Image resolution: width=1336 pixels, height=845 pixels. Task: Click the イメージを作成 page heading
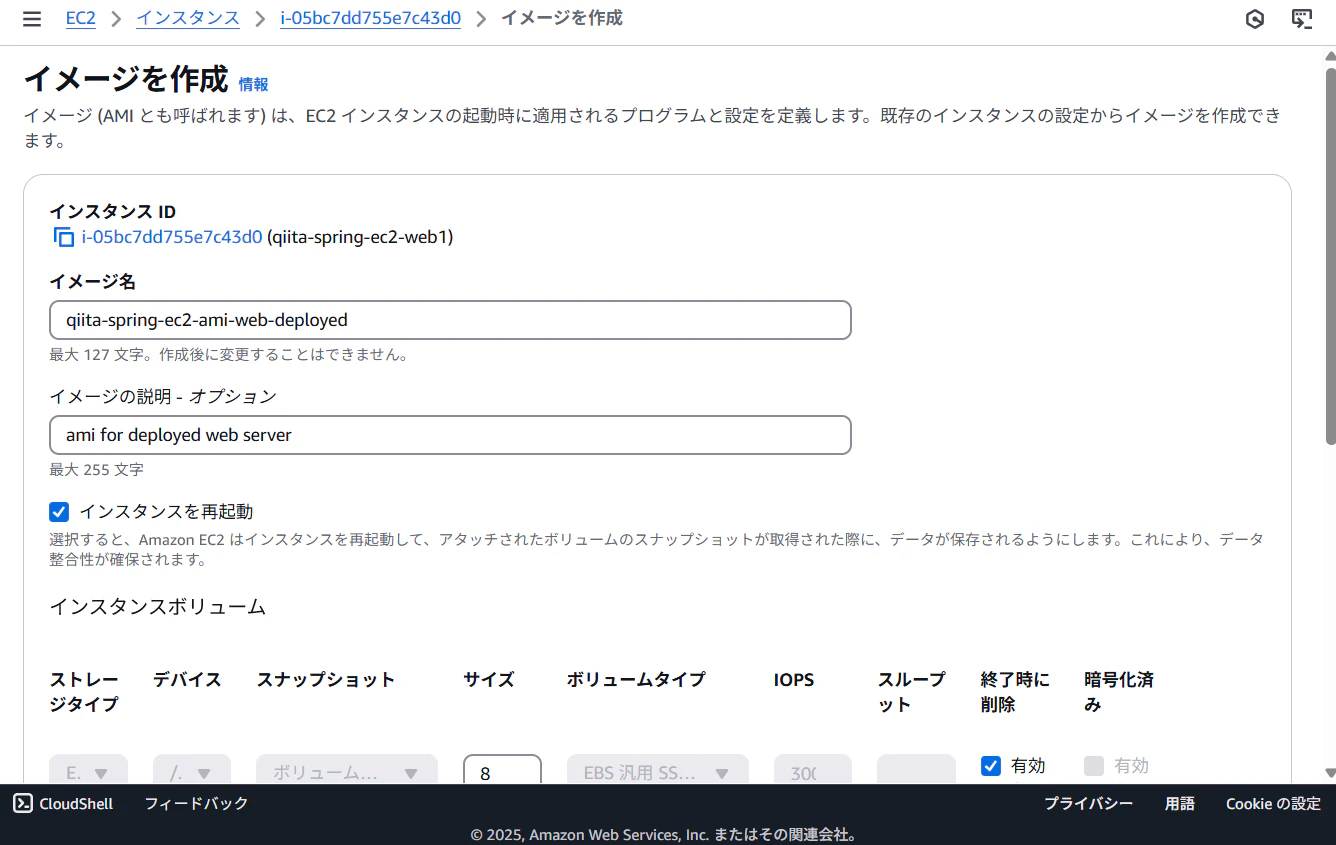[126, 78]
